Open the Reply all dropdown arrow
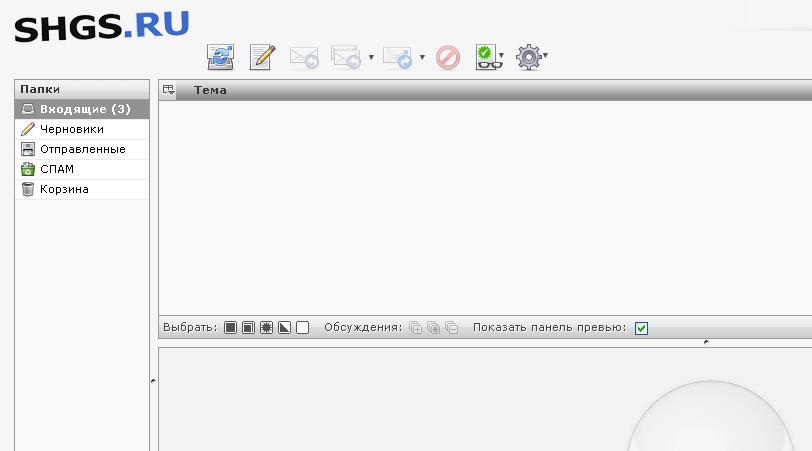This screenshot has width=812, height=451. pyautogui.click(x=371, y=57)
